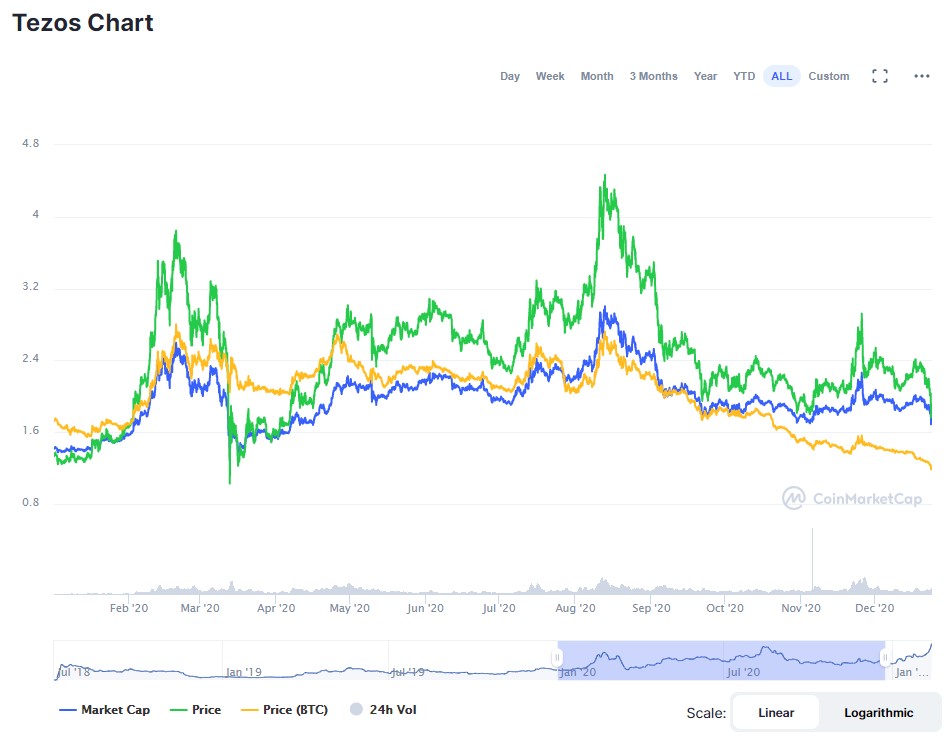Click the CoinMarketCap watermark logo
This screenshot has height=740, width=951.
852,498
